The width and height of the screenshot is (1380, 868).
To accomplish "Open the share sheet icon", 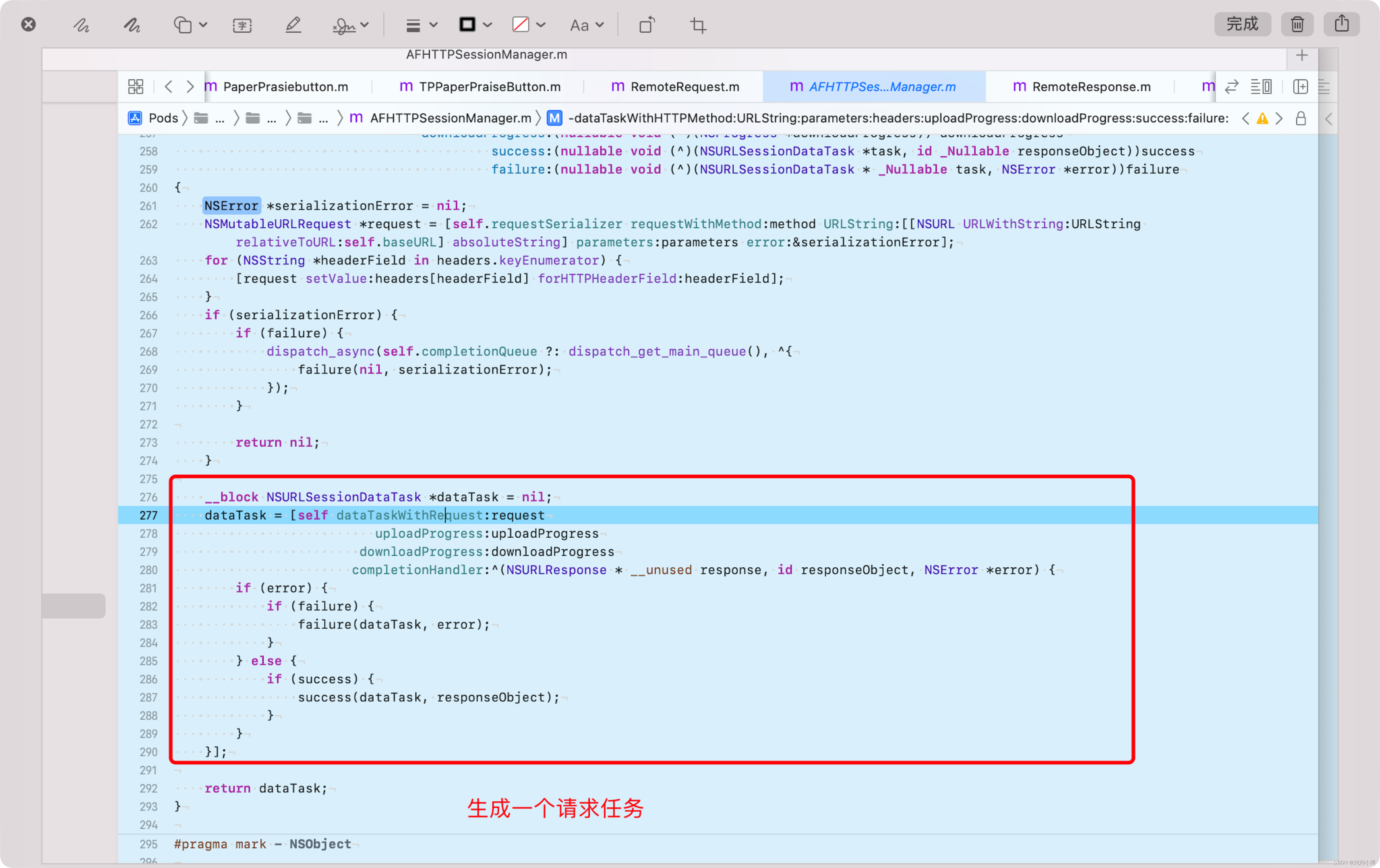I will pos(1341,24).
